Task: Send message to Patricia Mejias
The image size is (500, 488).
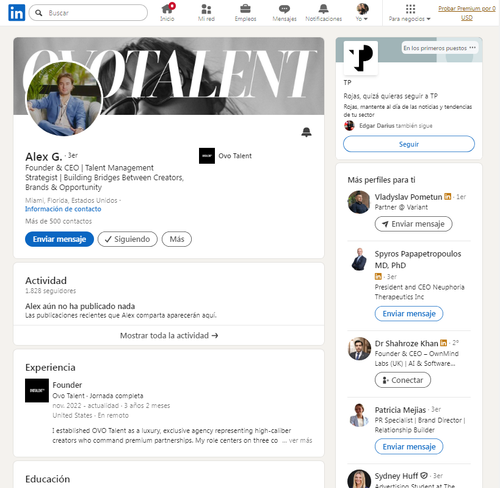Action: coord(409,447)
